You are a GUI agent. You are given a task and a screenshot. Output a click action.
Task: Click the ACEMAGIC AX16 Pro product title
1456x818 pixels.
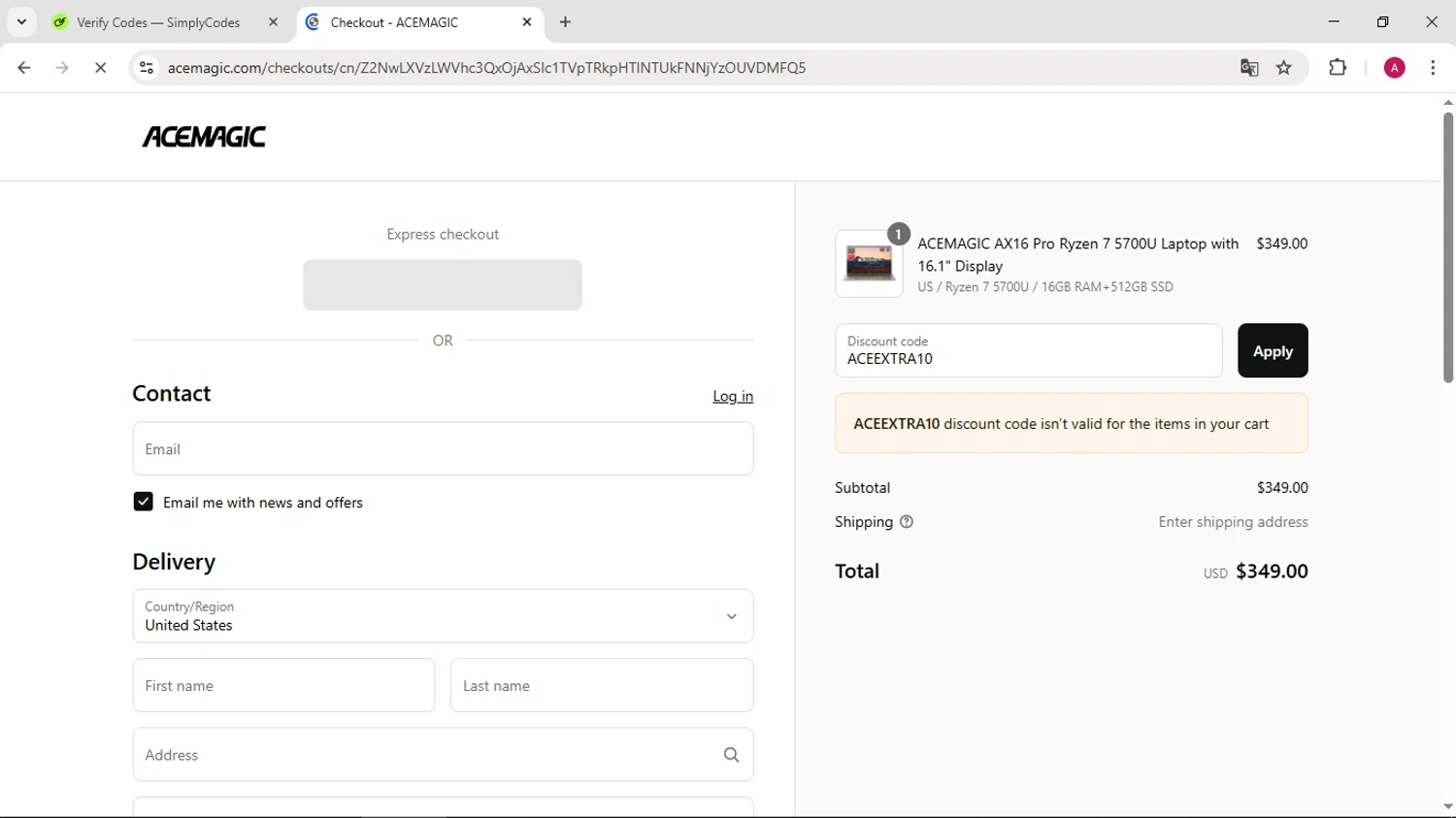click(x=1077, y=254)
